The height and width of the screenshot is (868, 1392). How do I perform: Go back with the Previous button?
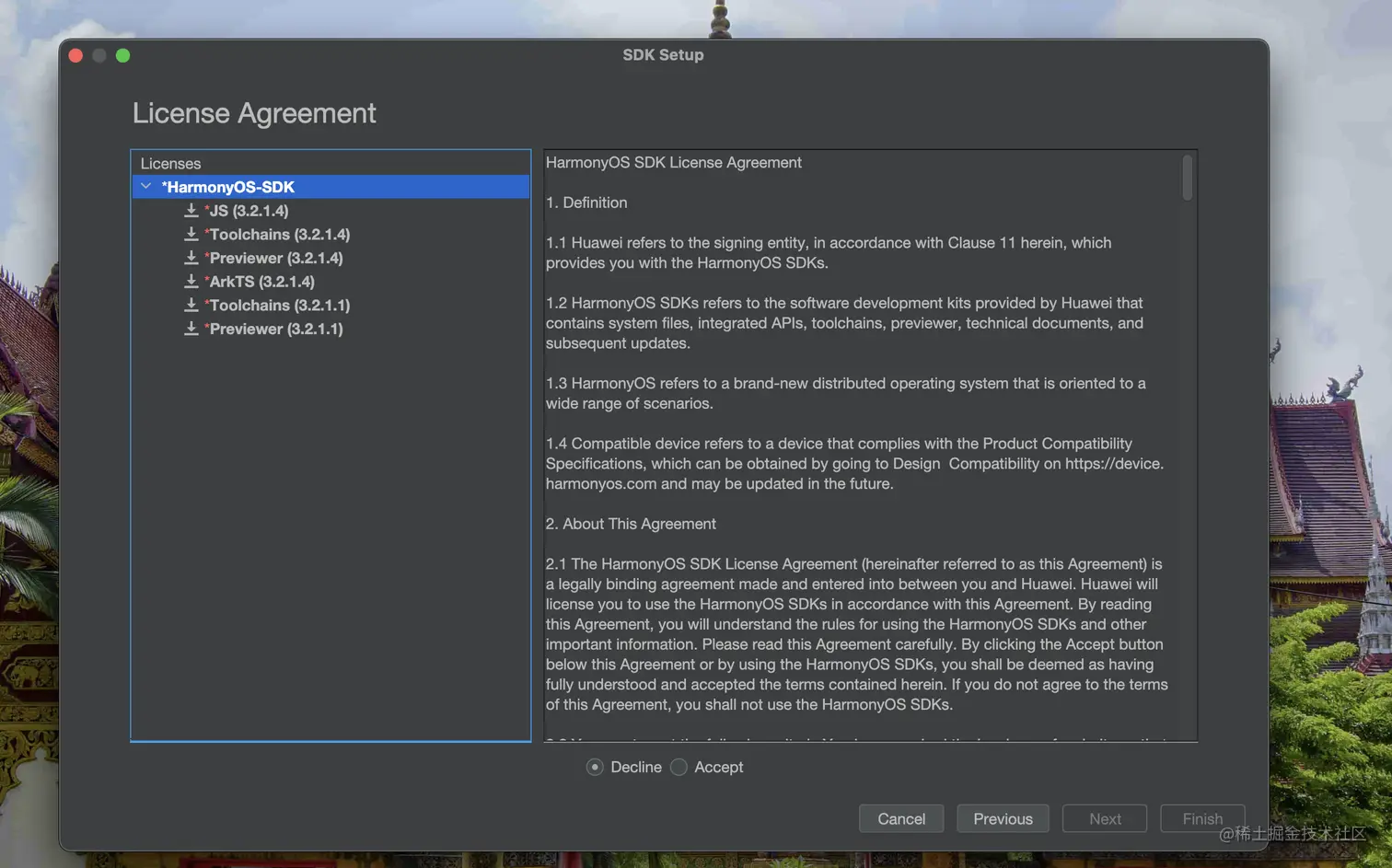pos(1003,818)
